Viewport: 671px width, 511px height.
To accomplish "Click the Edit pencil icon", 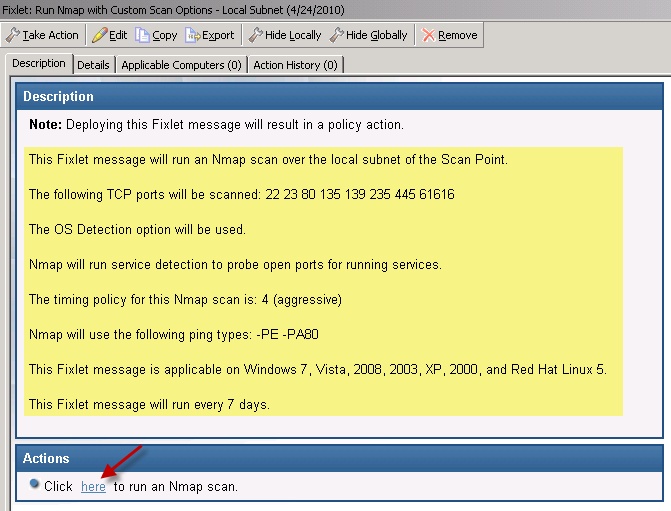I will point(99,35).
